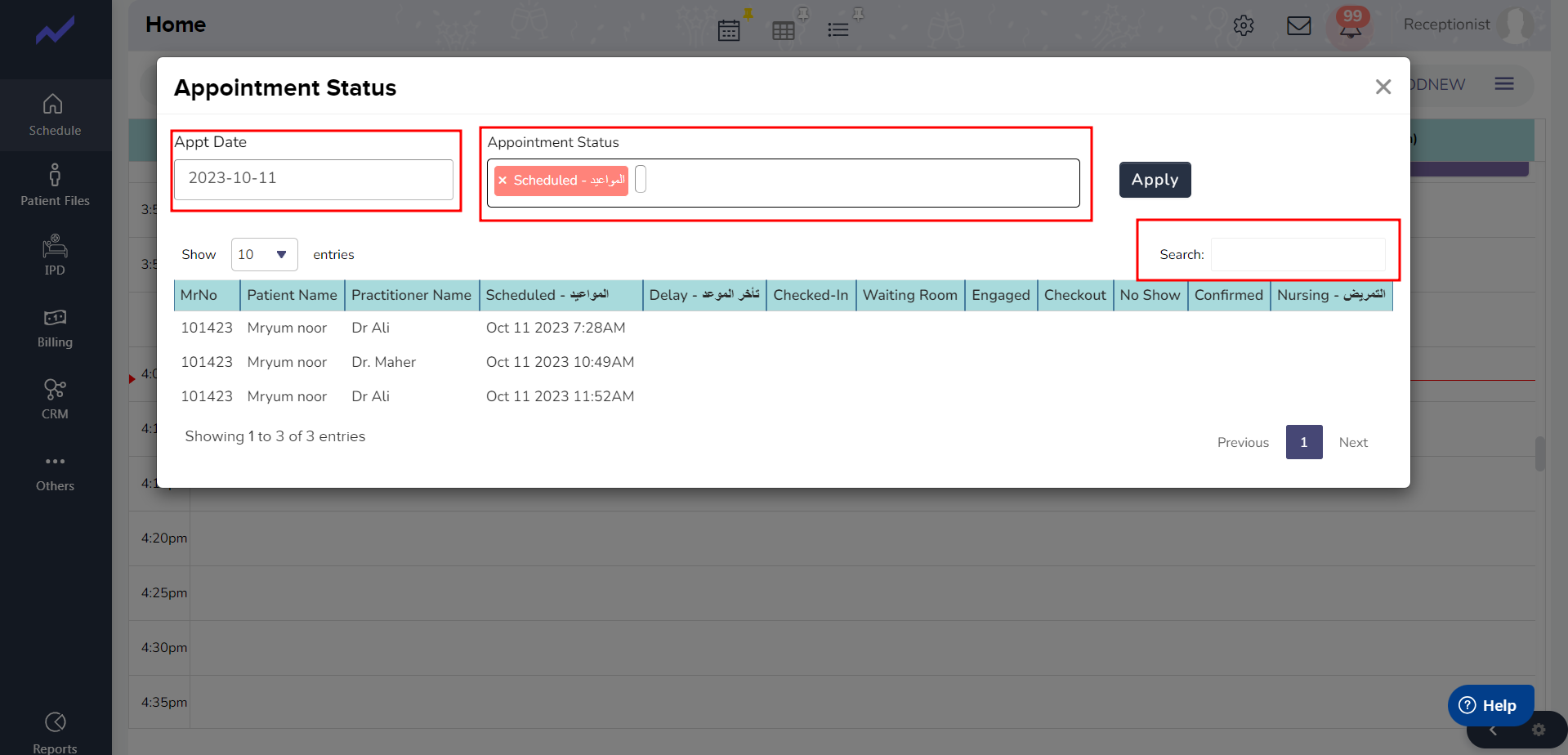Sort by No Show column header

coord(1150,295)
